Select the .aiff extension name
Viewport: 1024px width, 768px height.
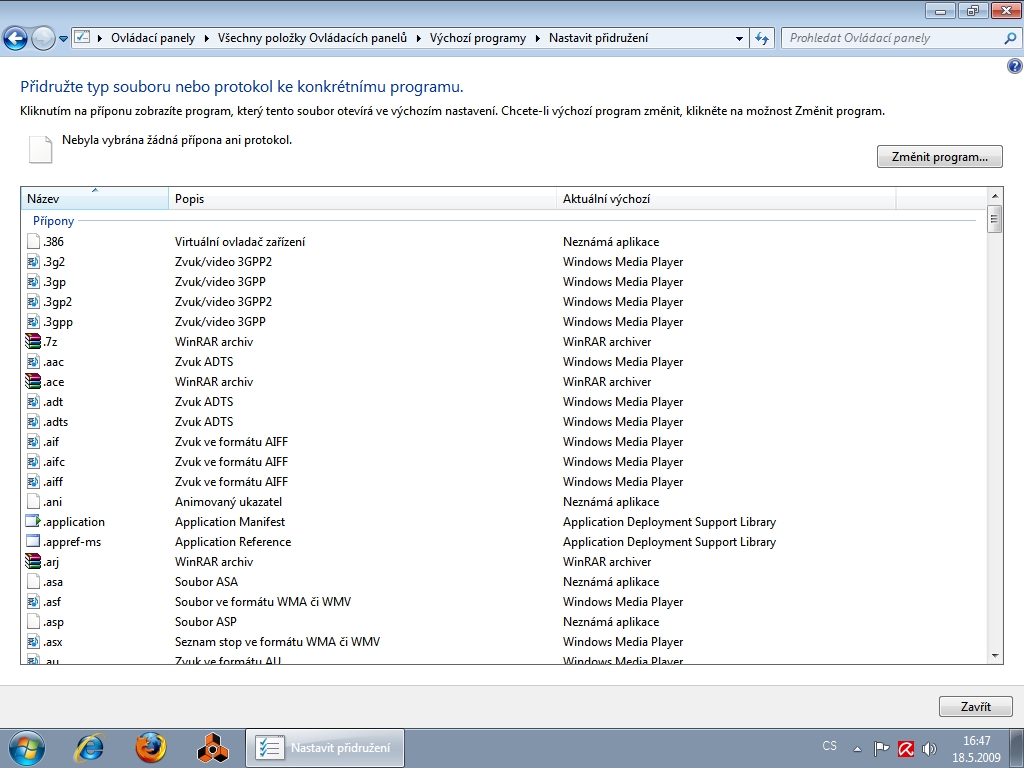(54, 482)
